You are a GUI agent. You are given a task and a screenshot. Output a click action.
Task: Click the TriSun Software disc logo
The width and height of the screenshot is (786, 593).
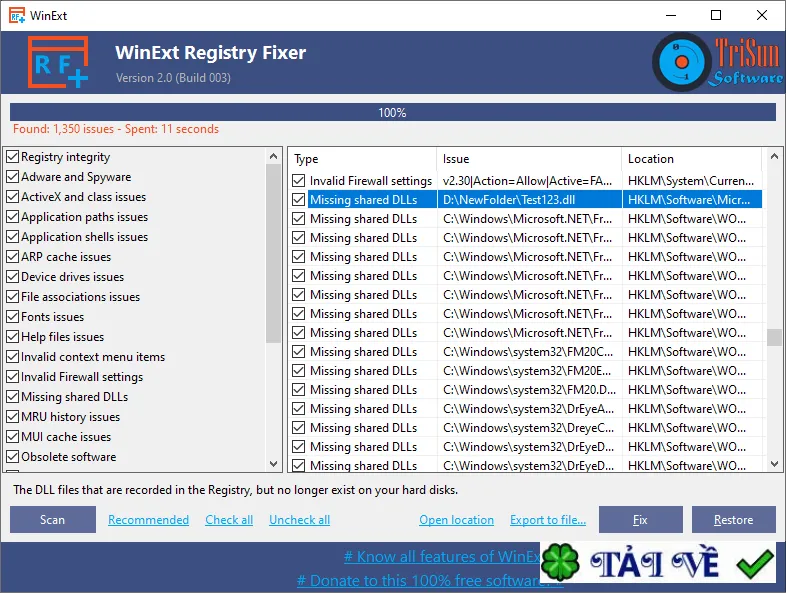pyautogui.click(x=681, y=62)
